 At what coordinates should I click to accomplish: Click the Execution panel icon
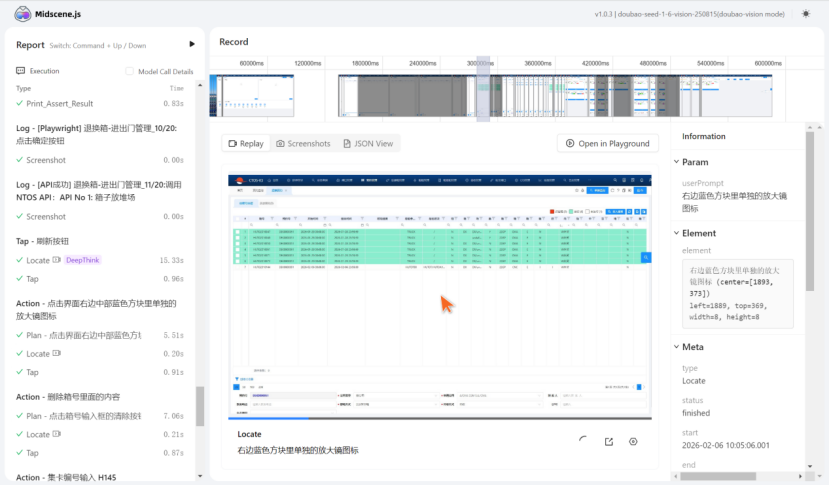click(21, 70)
